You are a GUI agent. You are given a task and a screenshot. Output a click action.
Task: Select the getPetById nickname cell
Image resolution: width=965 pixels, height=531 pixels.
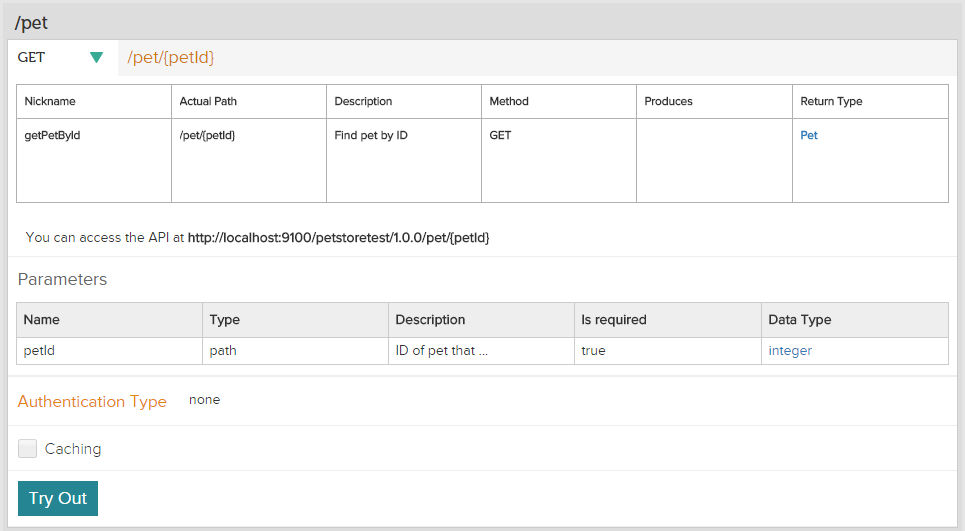[94, 161]
